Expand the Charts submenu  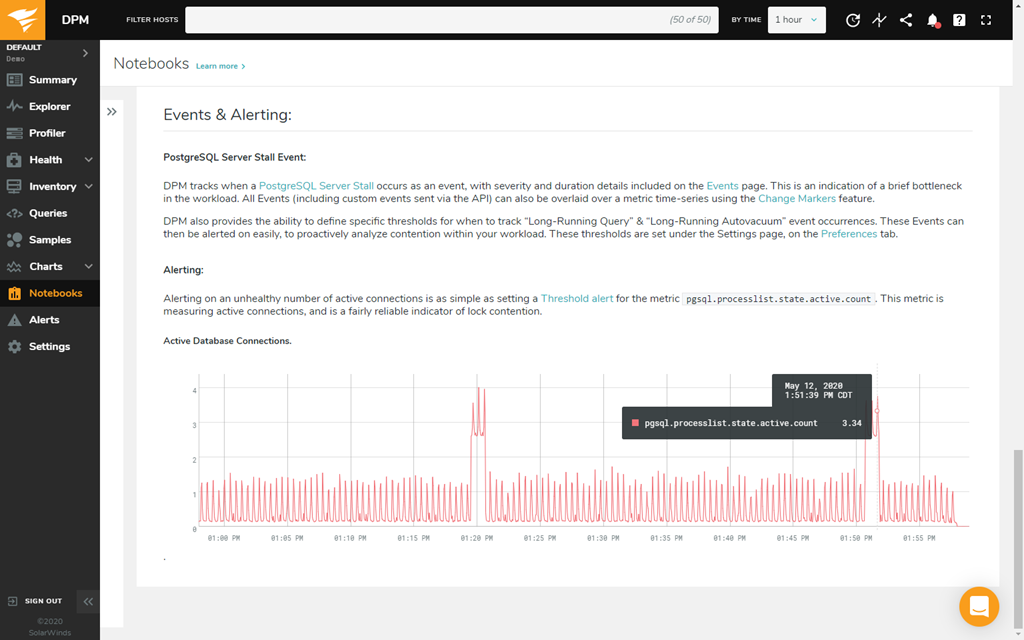(x=88, y=267)
